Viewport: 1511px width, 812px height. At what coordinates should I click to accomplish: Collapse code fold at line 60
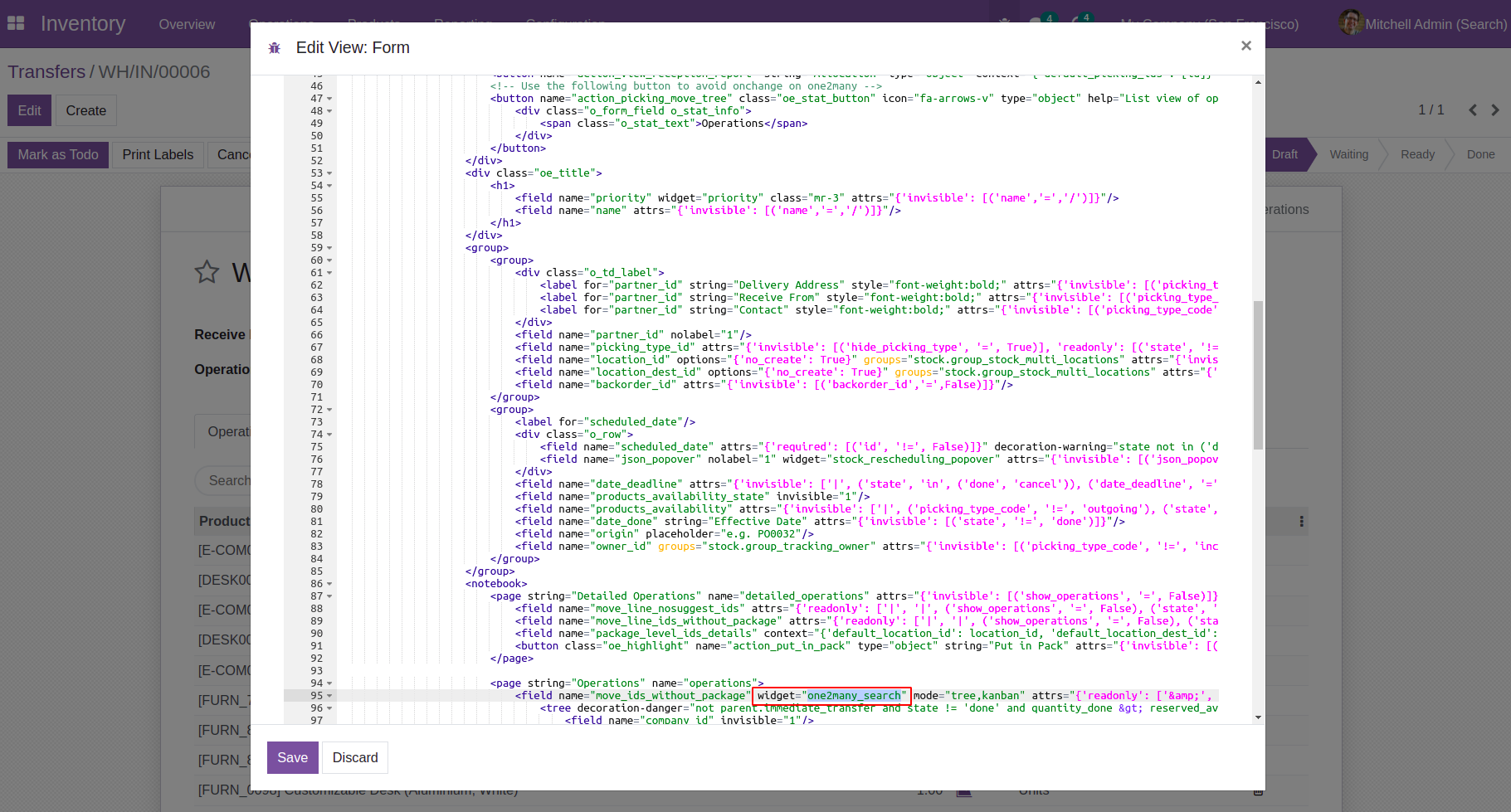click(x=329, y=260)
